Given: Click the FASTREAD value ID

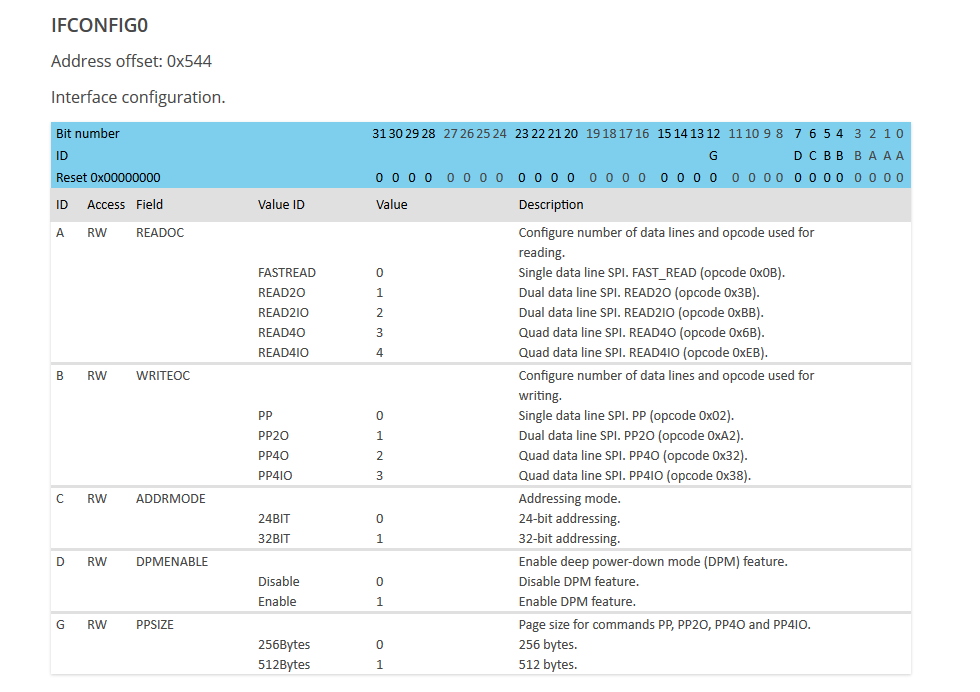Looking at the screenshot, I should click(287, 273).
